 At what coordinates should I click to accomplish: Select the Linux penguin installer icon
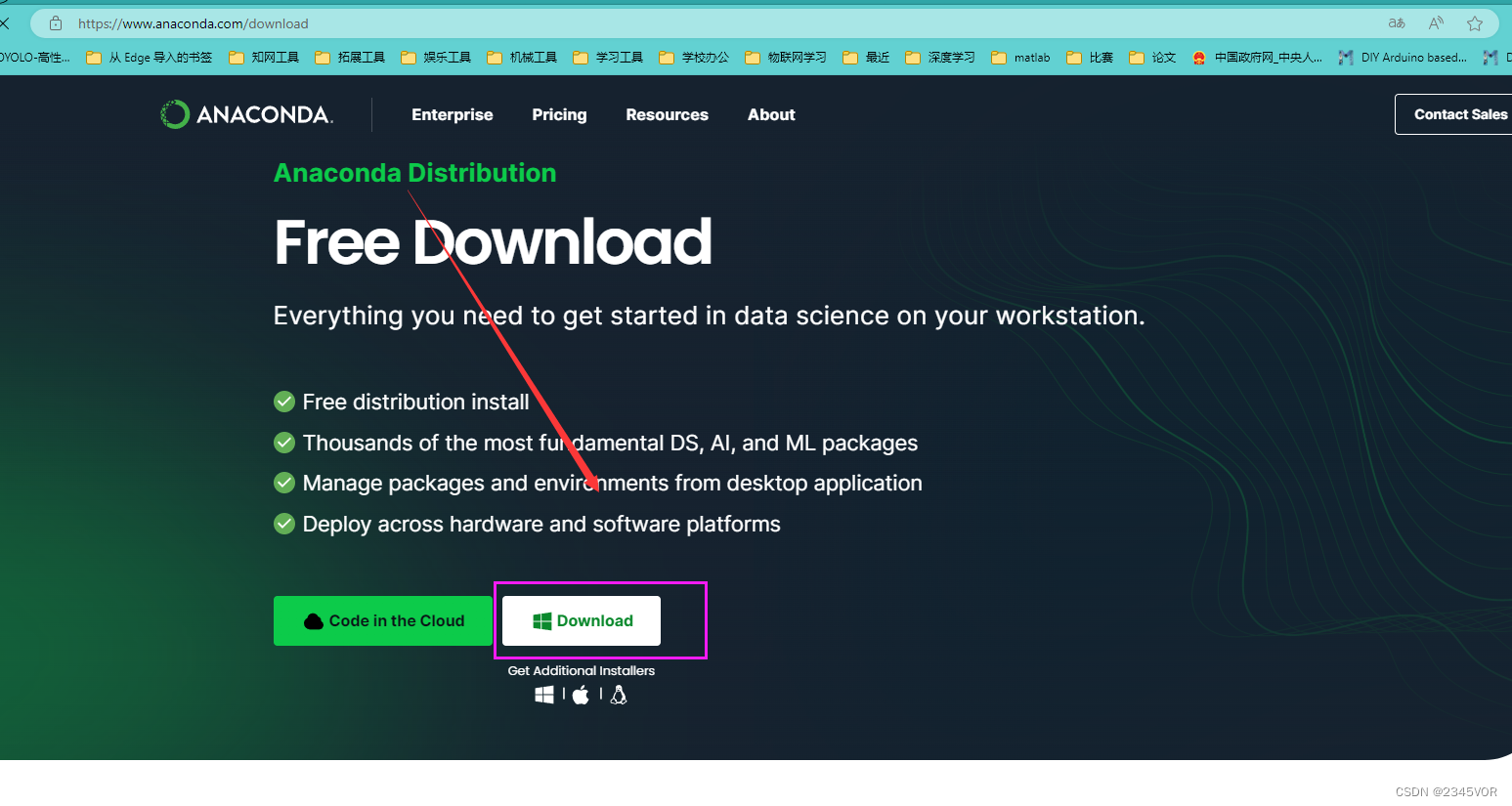coord(619,695)
